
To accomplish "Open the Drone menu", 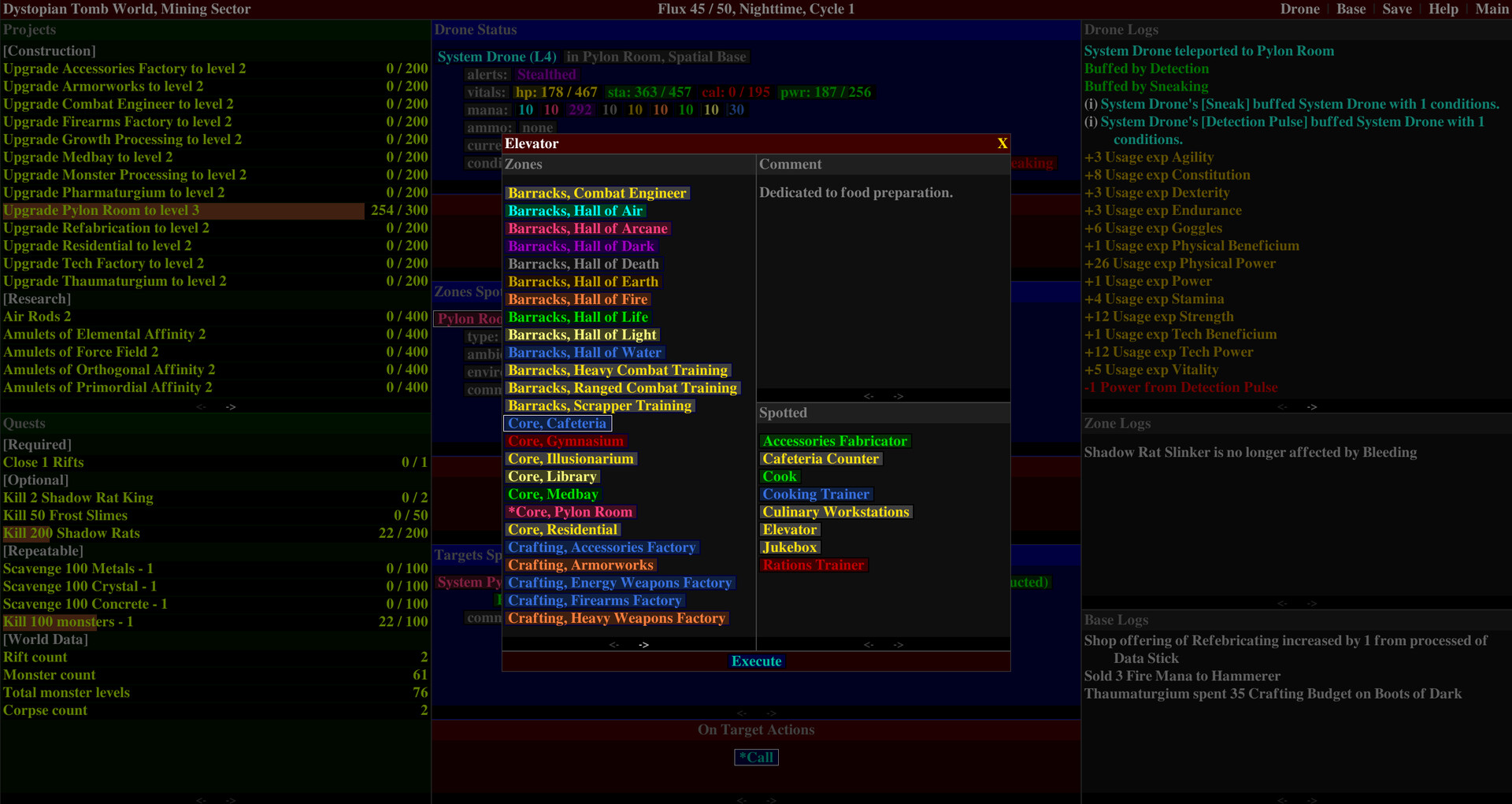I will click(x=1299, y=9).
